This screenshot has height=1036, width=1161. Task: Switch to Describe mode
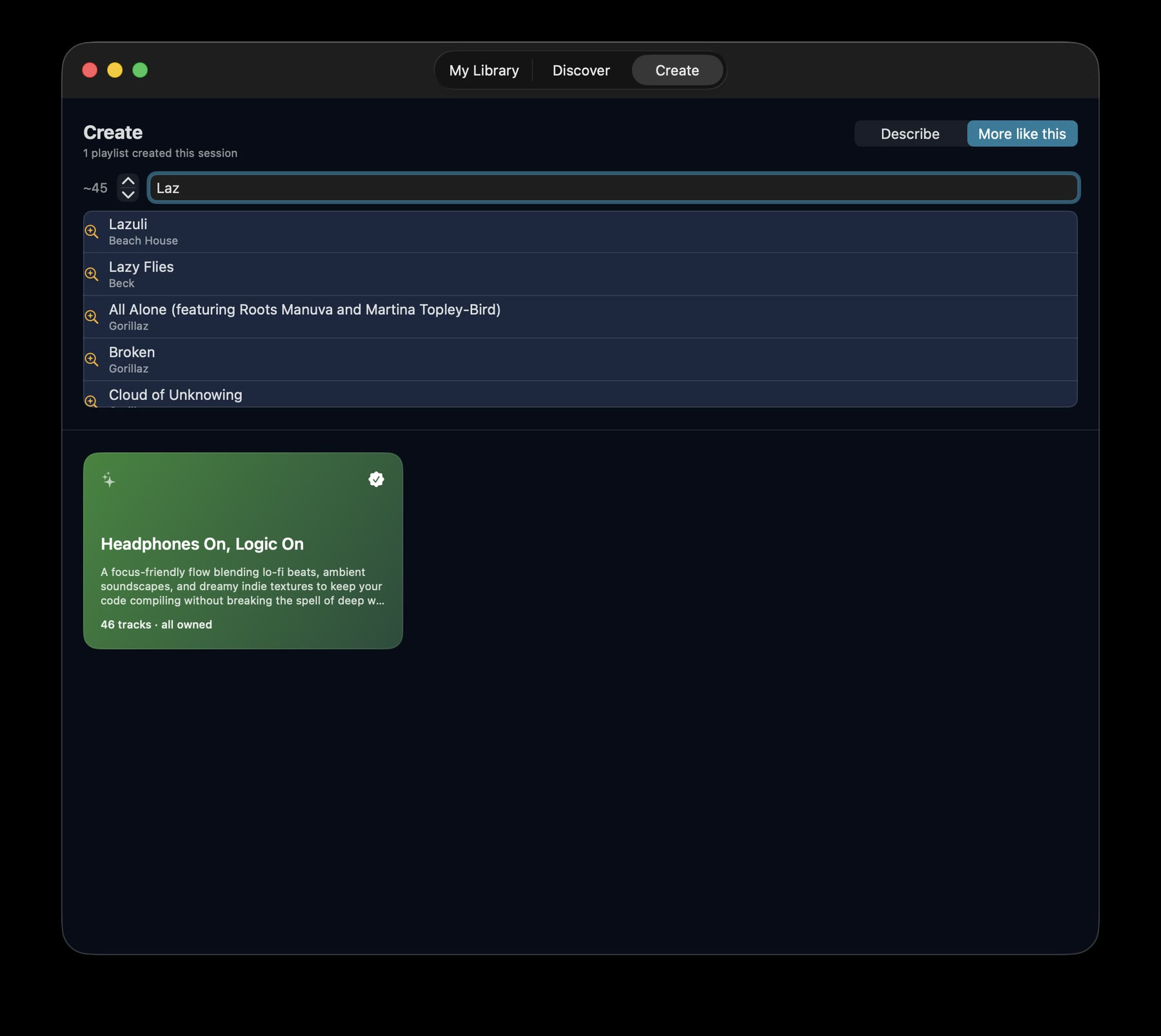pos(910,134)
